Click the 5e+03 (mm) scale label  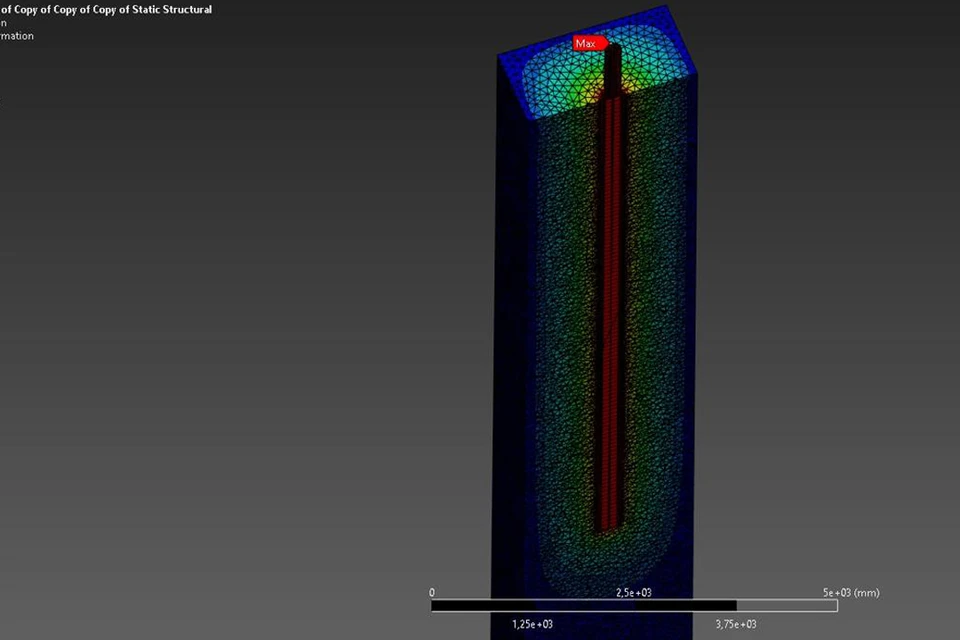850,592
